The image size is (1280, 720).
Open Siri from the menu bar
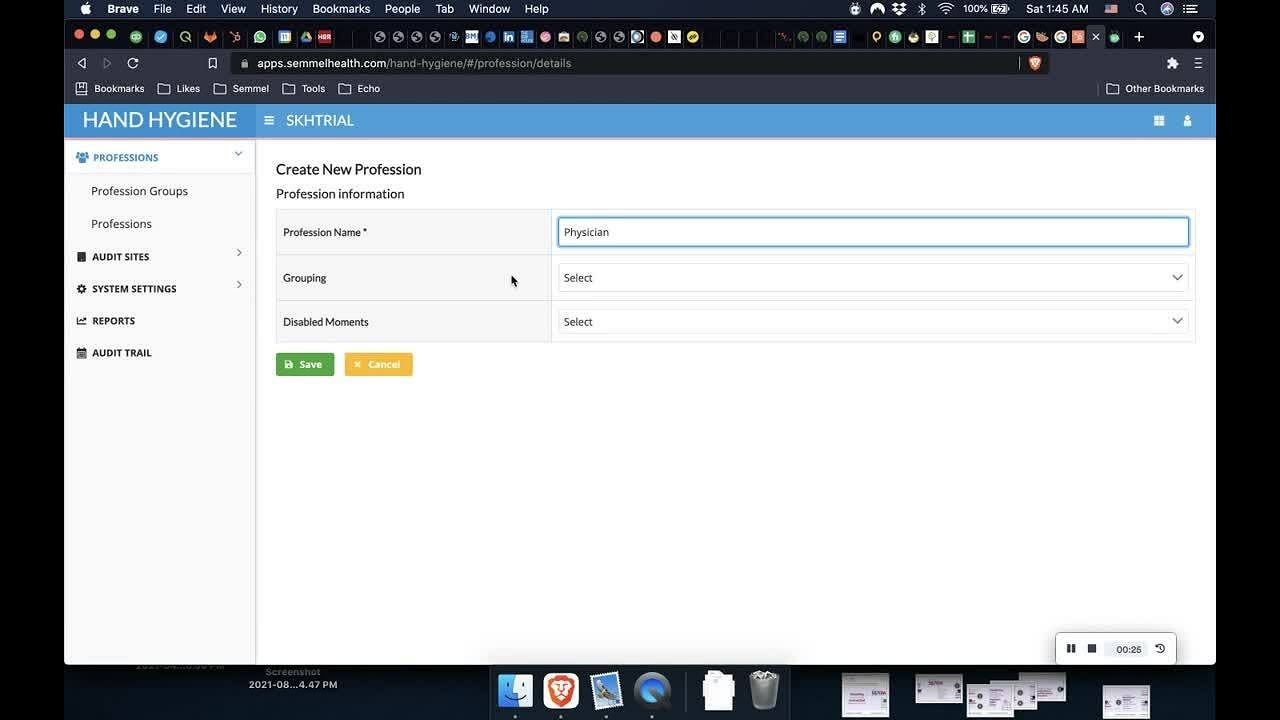(1167, 9)
